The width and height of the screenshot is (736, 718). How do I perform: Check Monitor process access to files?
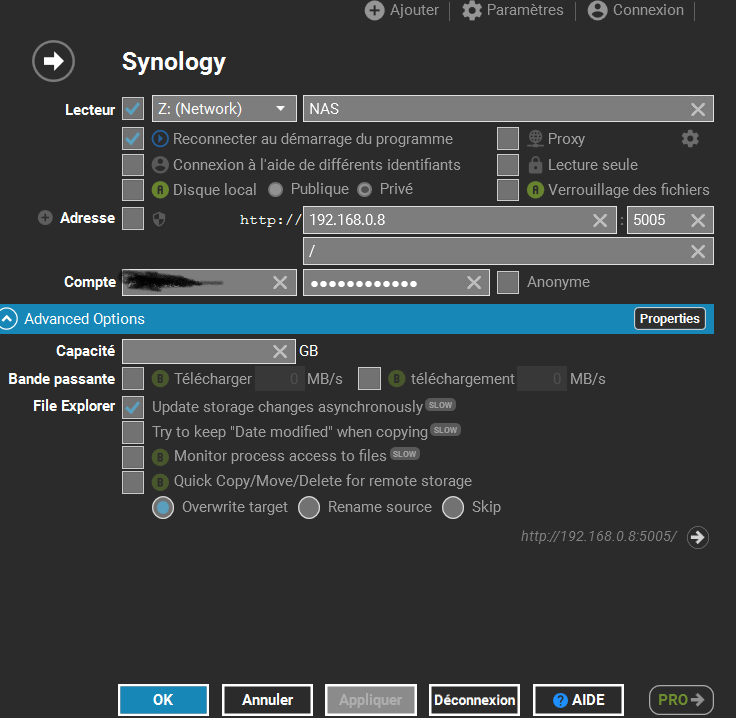133,457
